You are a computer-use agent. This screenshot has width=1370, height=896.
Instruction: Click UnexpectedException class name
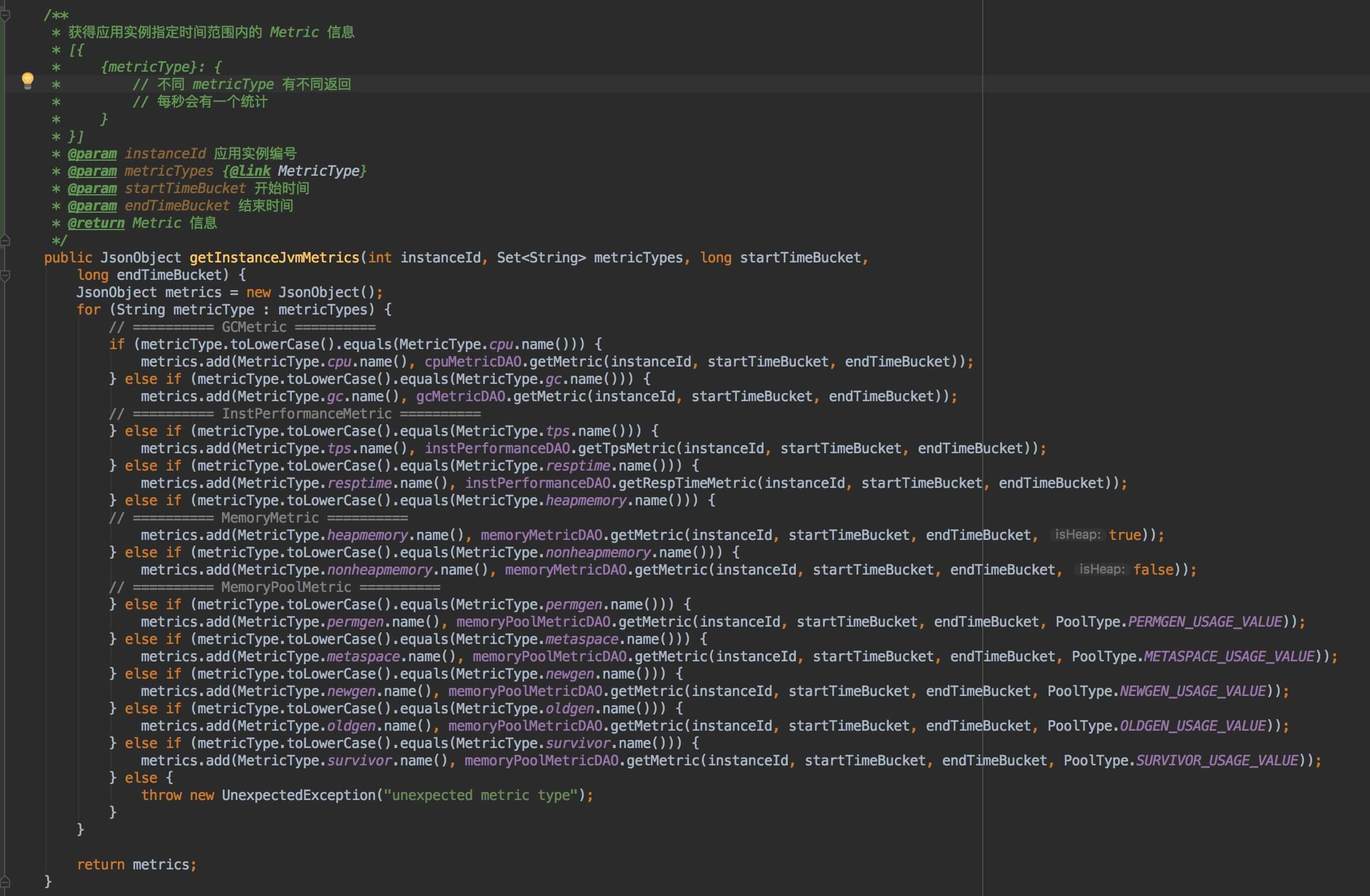pyautogui.click(x=298, y=795)
